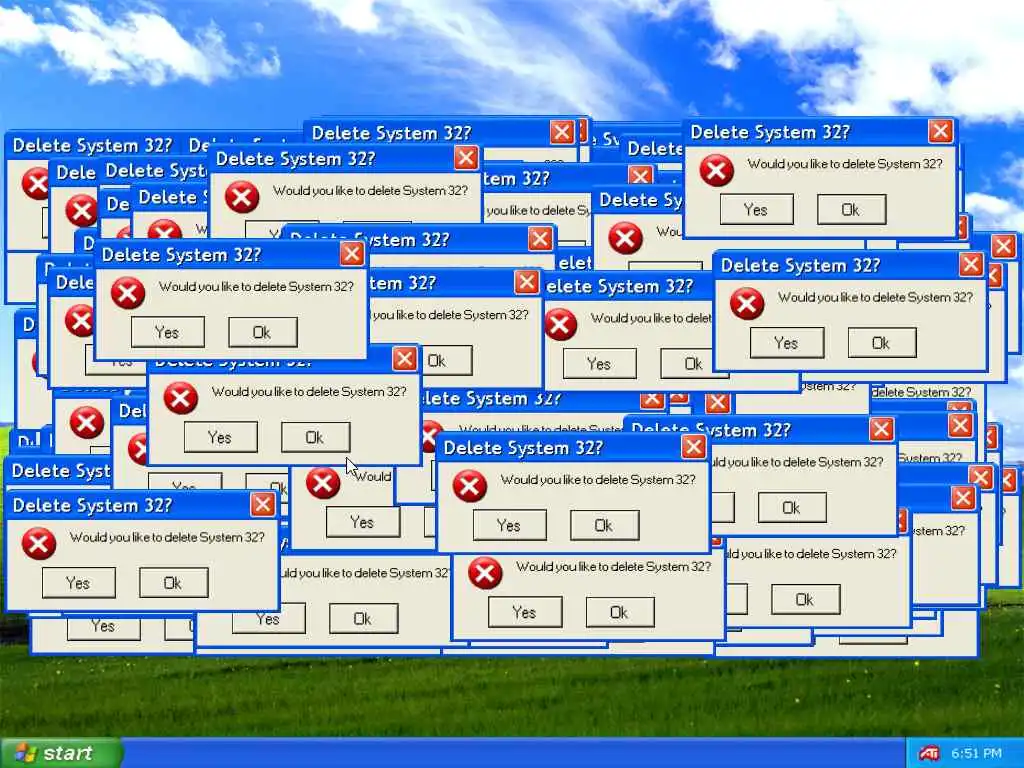Click Yes in the bottom-left dialog above start
Image resolution: width=1024 pixels, height=768 pixels.
(78, 583)
